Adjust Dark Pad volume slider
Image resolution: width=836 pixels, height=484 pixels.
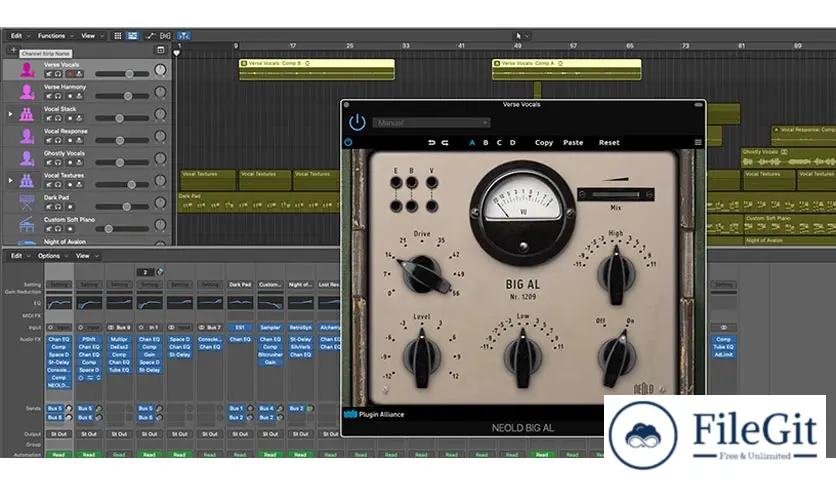pyautogui.click(x=122, y=206)
